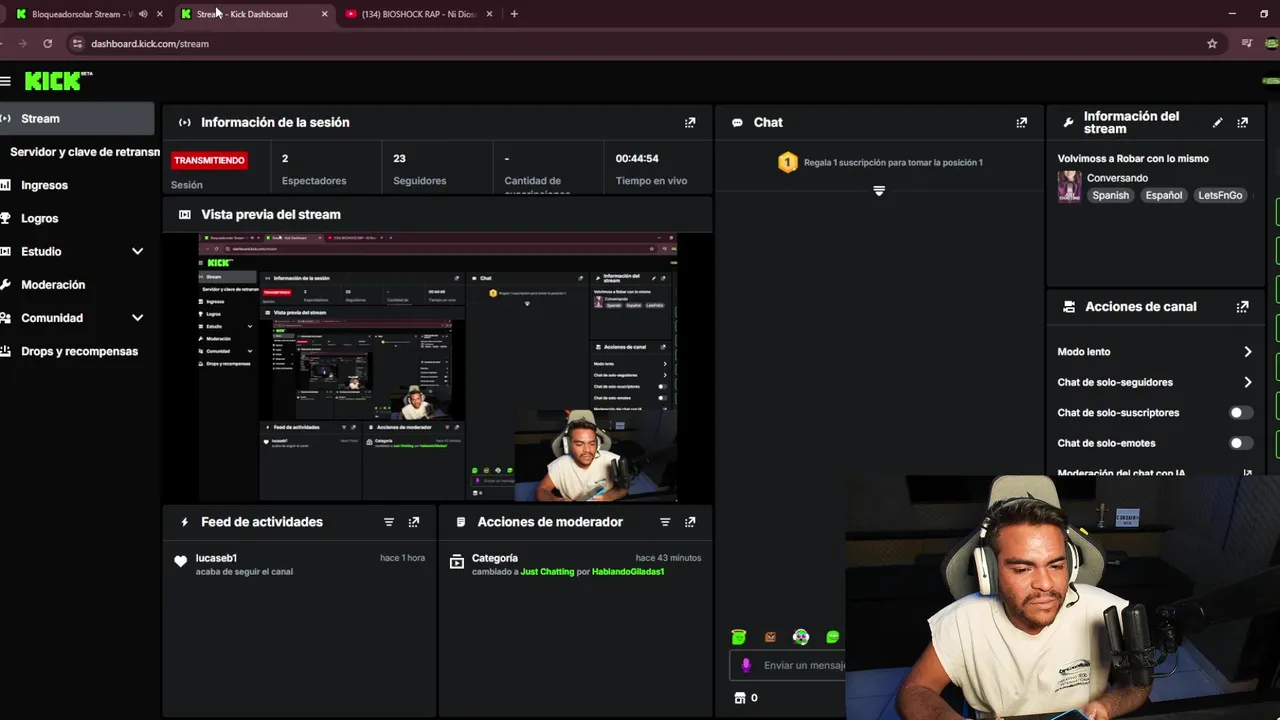
Task: Open HablandoGiladas1 moderator link
Action: (628, 572)
